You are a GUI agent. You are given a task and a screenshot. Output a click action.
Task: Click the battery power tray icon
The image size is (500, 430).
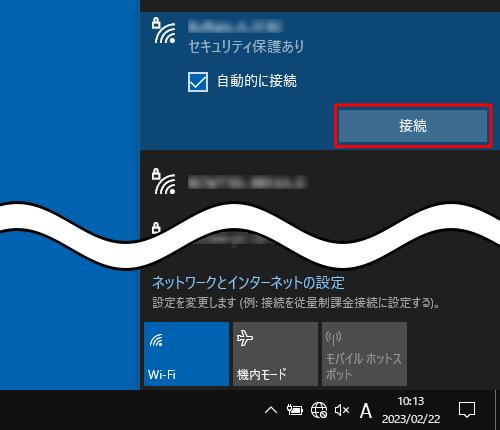pyautogui.click(x=295, y=410)
